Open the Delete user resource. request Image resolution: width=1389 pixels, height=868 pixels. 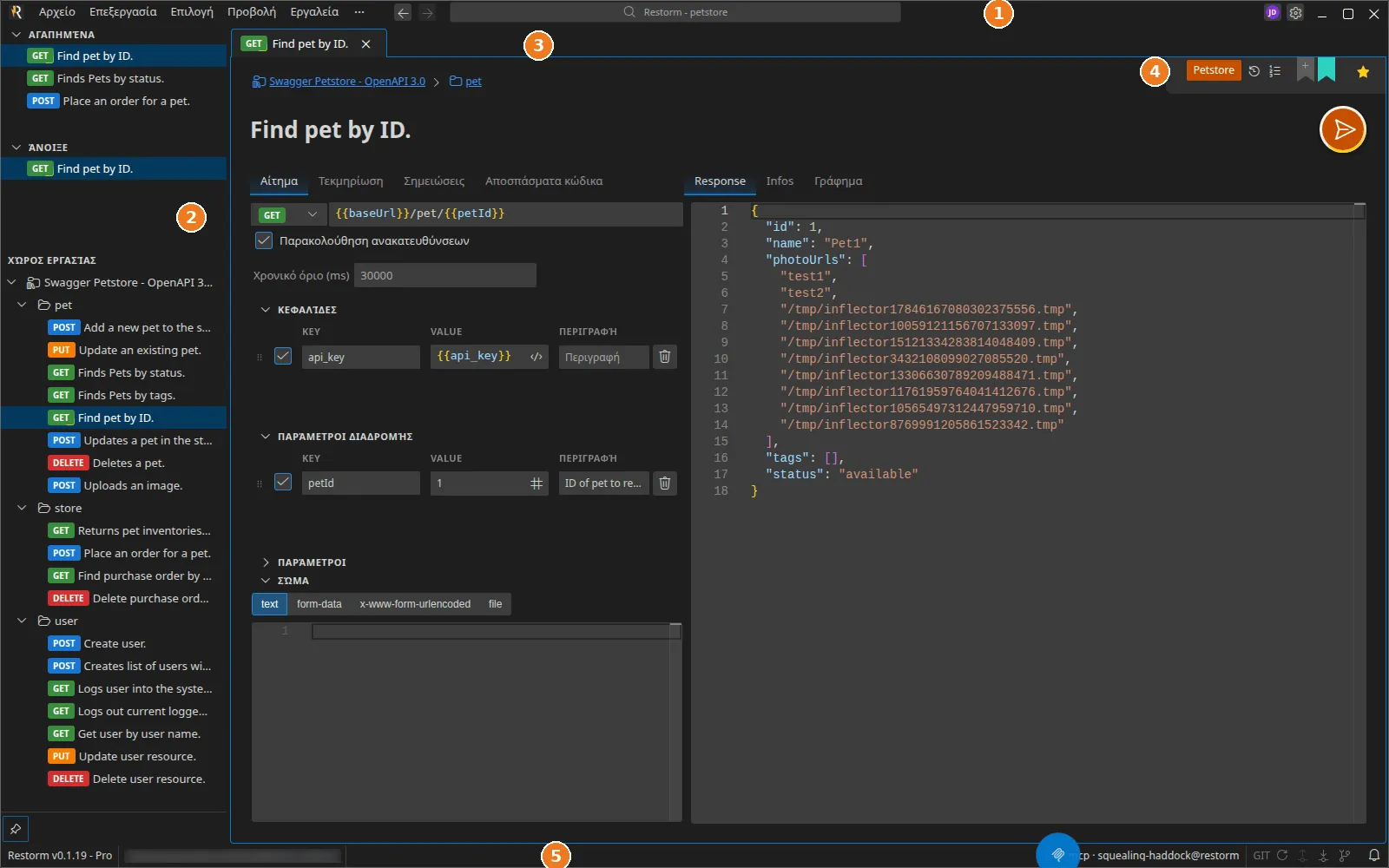tap(114, 779)
